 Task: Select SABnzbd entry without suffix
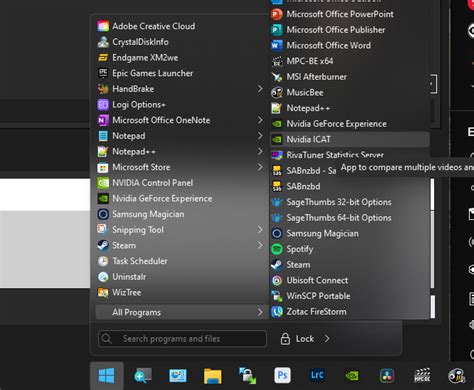[349, 186]
